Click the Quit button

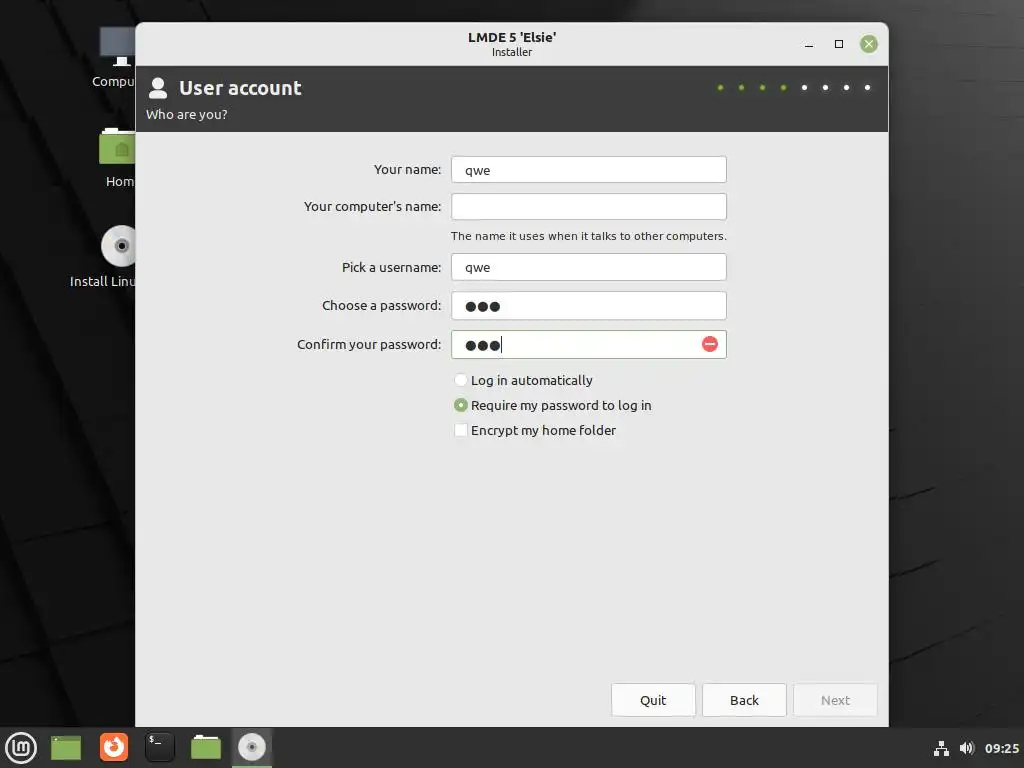(653, 700)
